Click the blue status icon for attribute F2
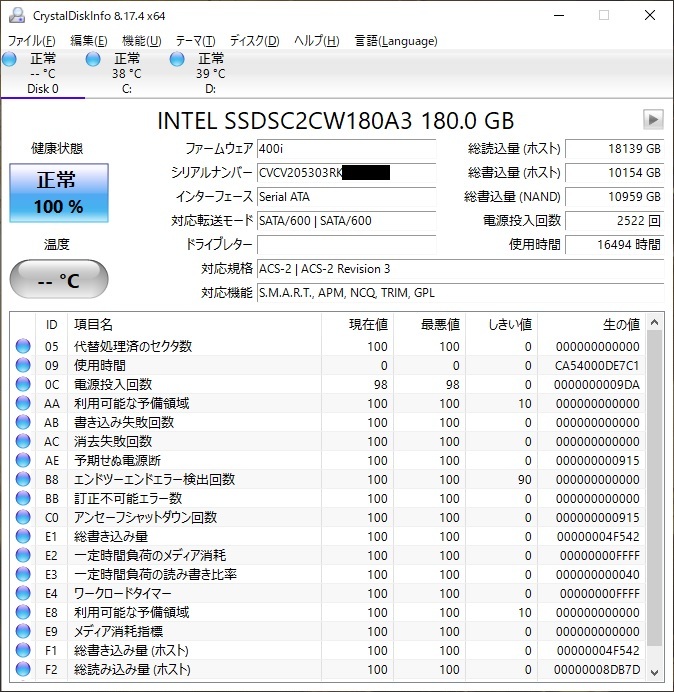Viewport: 674px width, 692px height. coord(23,669)
